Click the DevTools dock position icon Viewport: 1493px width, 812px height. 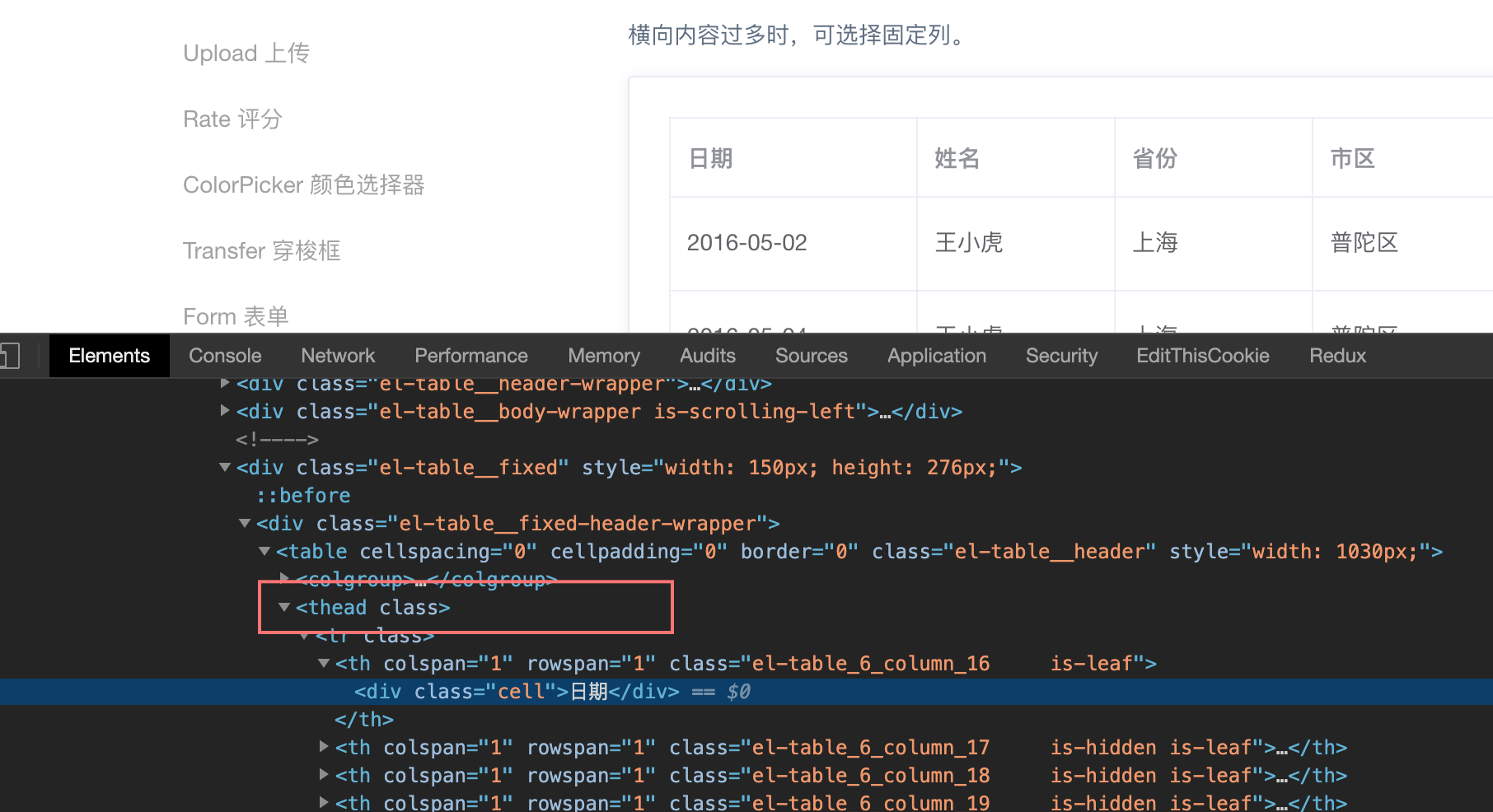pyautogui.click(x=10, y=355)
